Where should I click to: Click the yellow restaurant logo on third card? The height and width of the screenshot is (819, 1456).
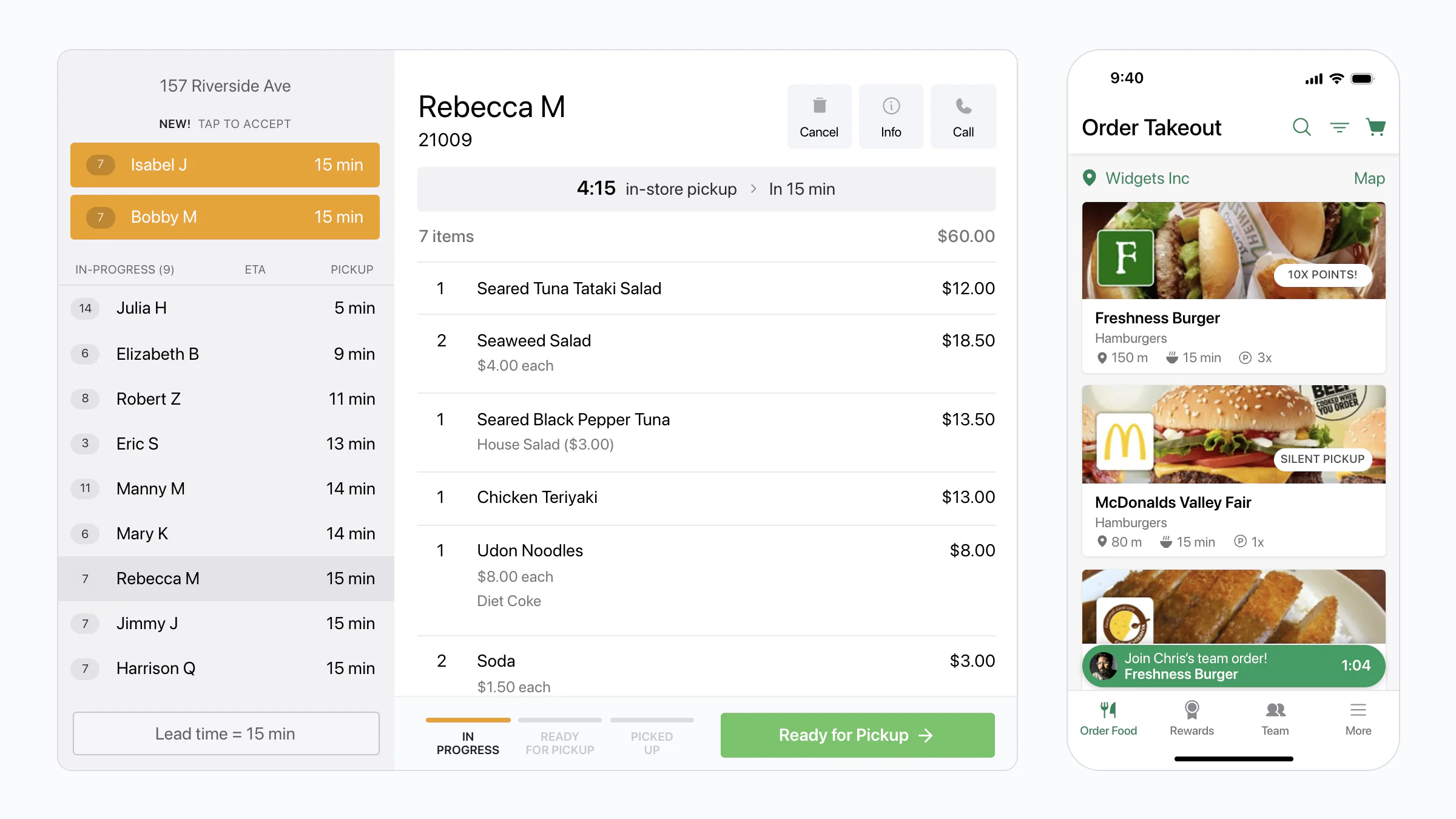(x=1125, y=622)
